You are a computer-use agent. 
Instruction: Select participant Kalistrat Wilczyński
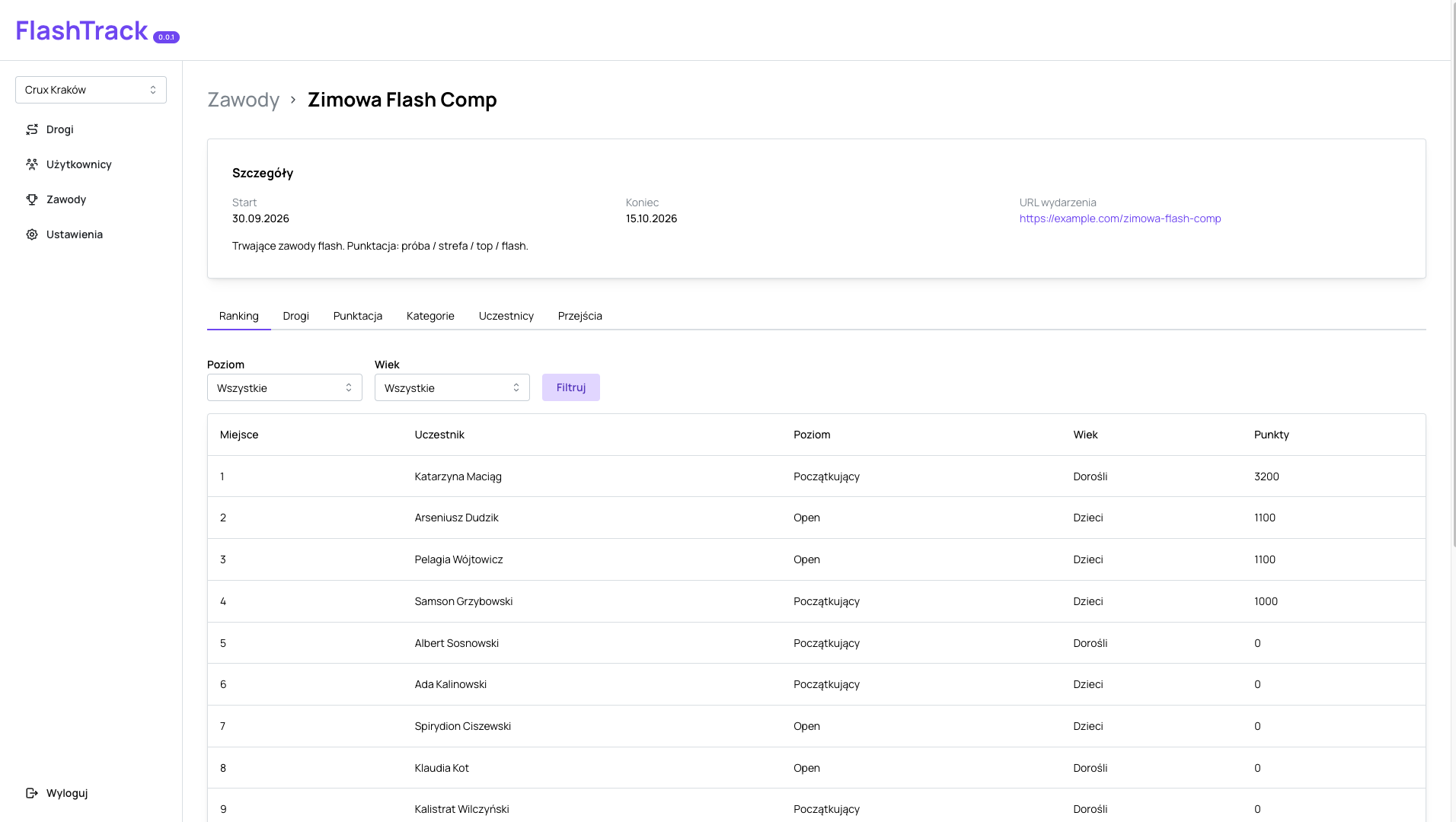tap(462, 809)
